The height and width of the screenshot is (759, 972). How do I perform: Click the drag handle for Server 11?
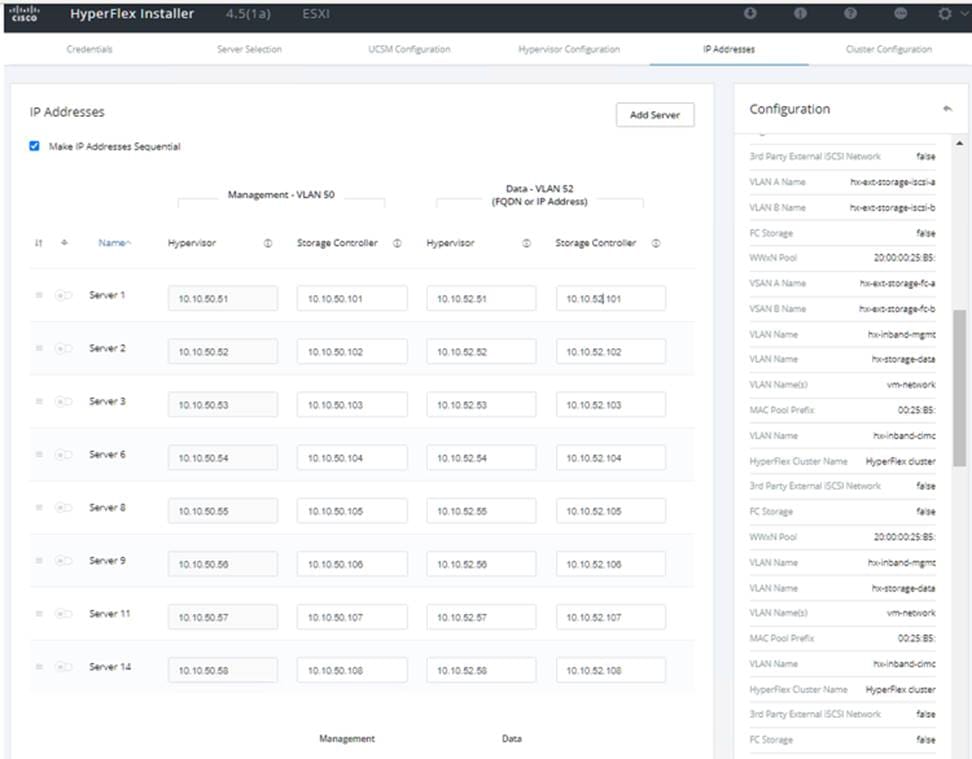click(38, 614)
